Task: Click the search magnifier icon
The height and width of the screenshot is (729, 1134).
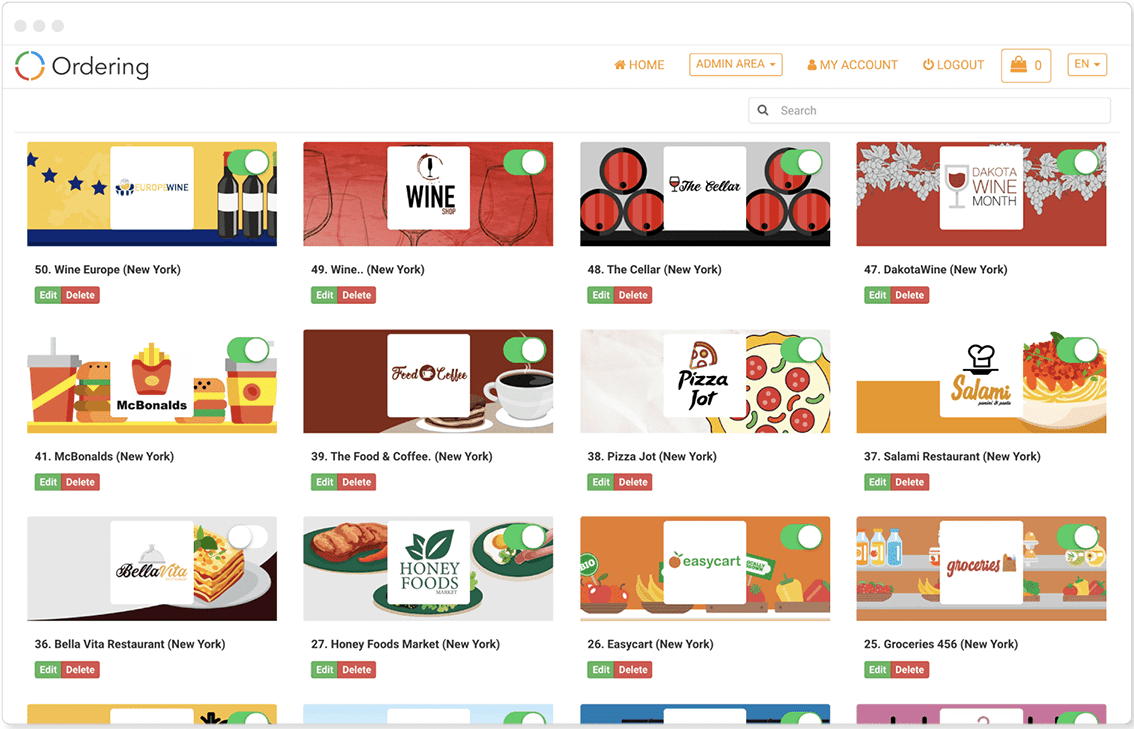Action: point(762,111)
